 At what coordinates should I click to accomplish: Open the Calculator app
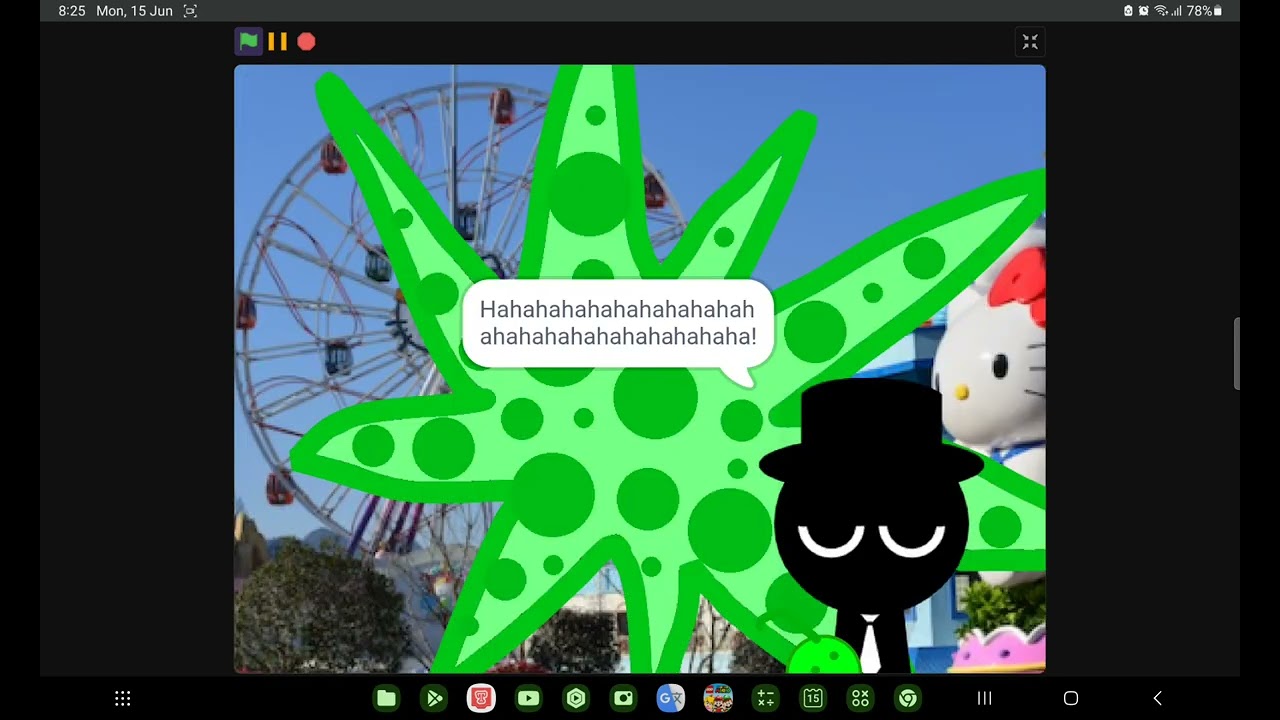tap(766, 698)
